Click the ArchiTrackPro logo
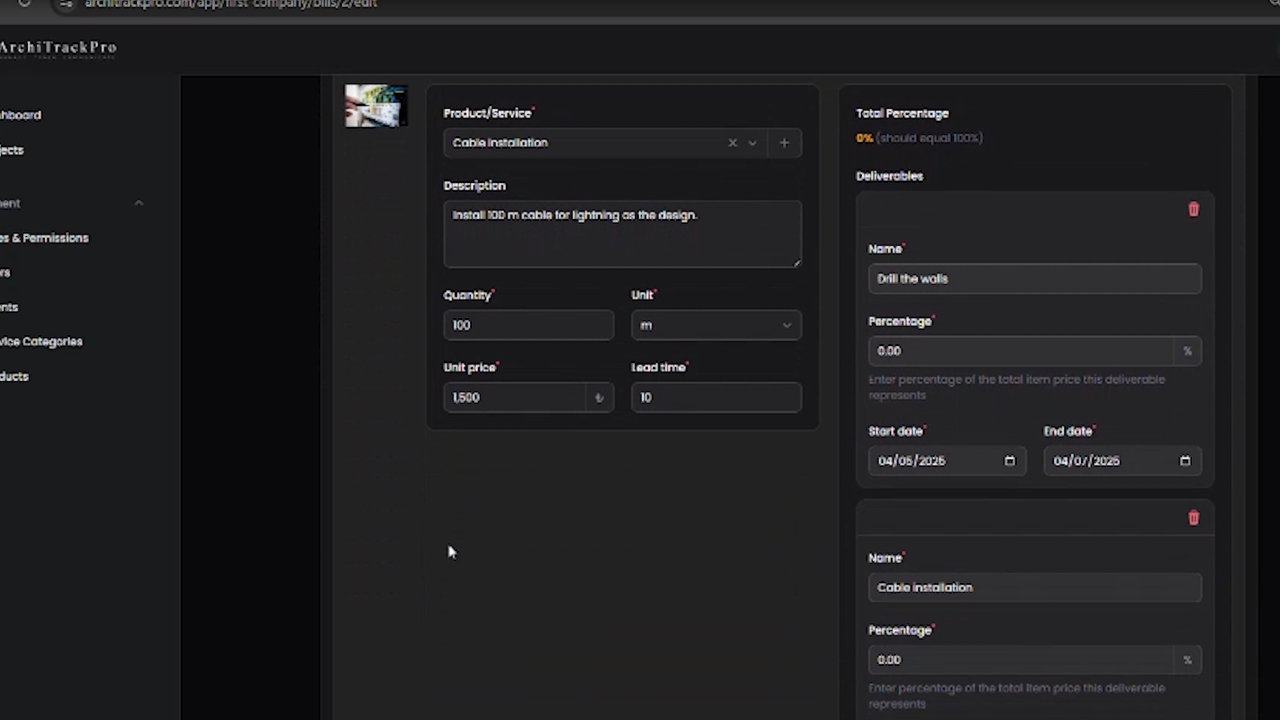This screenshot has width=1280, height=720. 58,49
